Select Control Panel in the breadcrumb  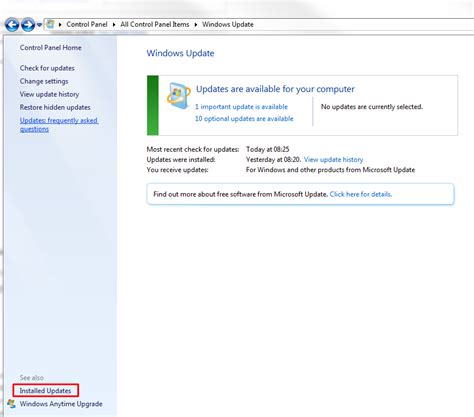[x=87, y=24]
